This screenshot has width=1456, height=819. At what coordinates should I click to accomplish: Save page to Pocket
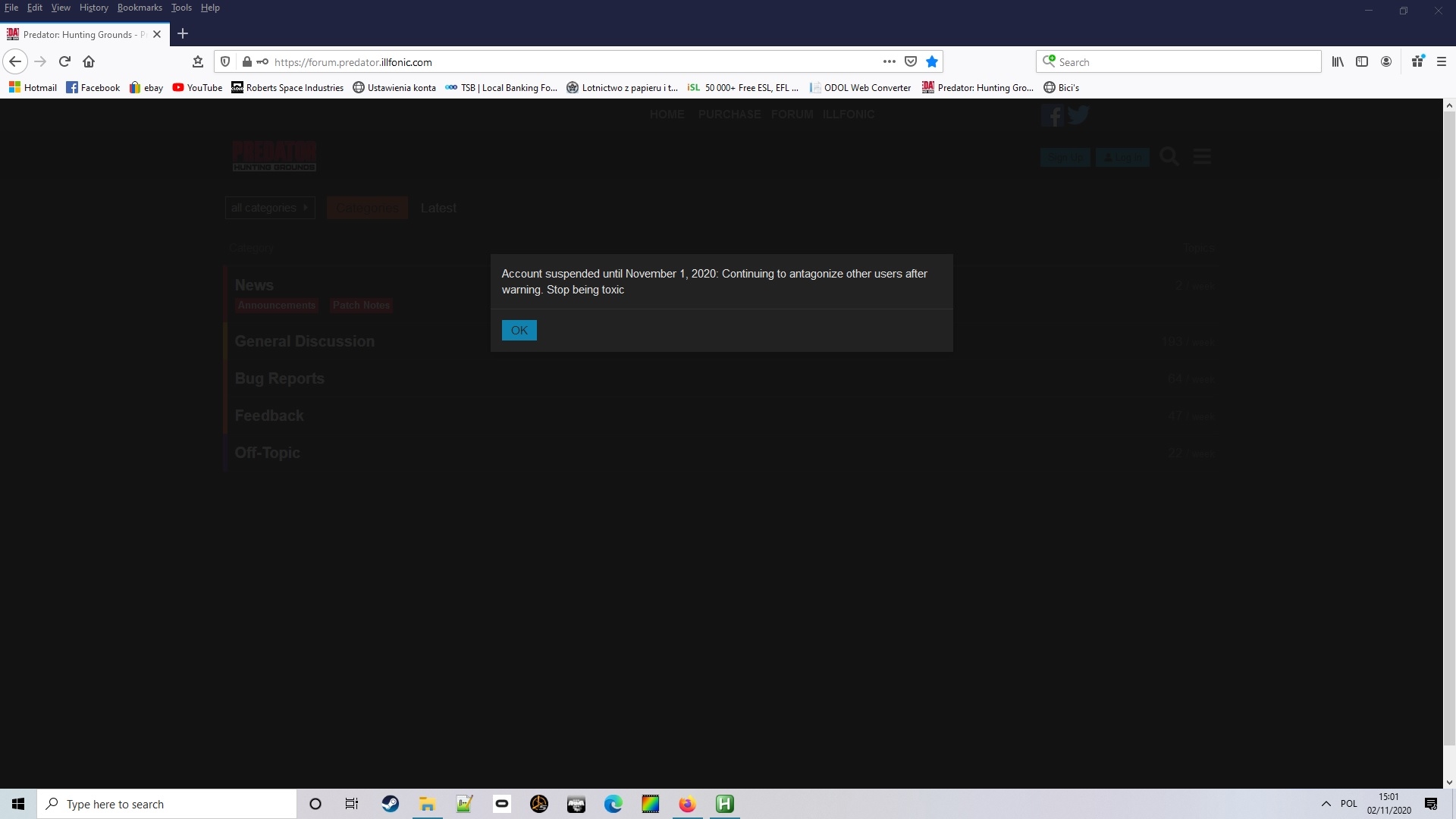(911, 61)
